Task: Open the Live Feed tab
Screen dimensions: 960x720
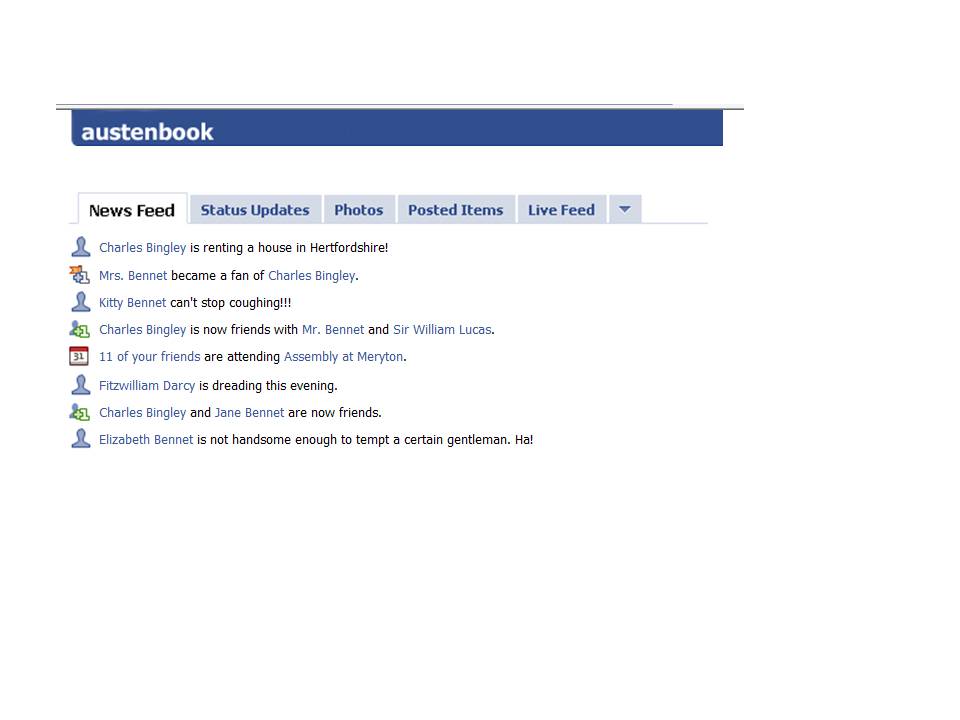Action: (x=561, y=210)
